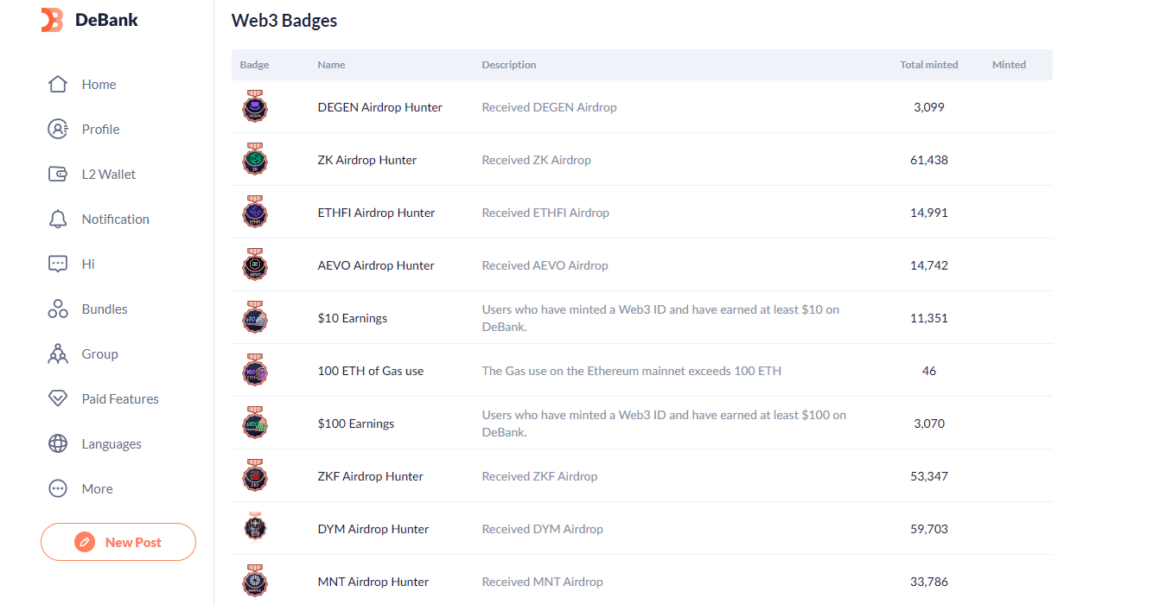Open the Languages globe icon
The image size is (1160, 605).
pyautogui.click(x=58, y=444)
